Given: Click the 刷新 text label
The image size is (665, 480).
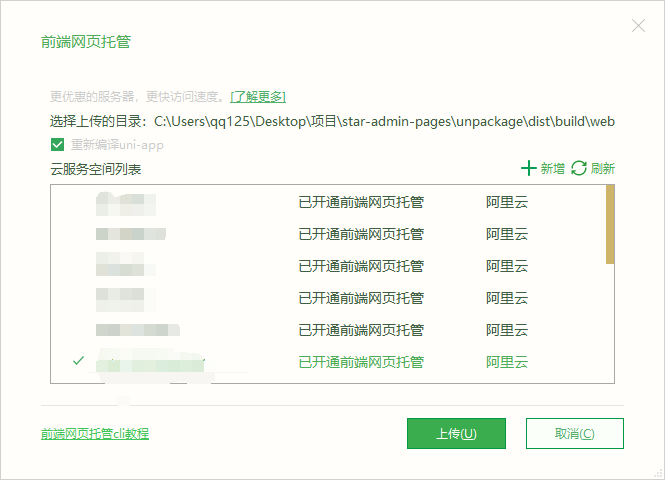Looking at the screenshot, I should (602, 169).
